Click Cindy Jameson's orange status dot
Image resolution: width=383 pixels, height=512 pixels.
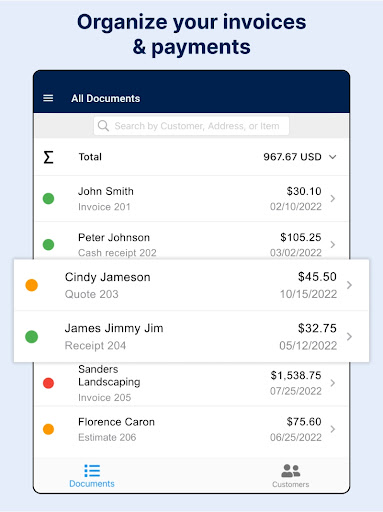[32, 285]
